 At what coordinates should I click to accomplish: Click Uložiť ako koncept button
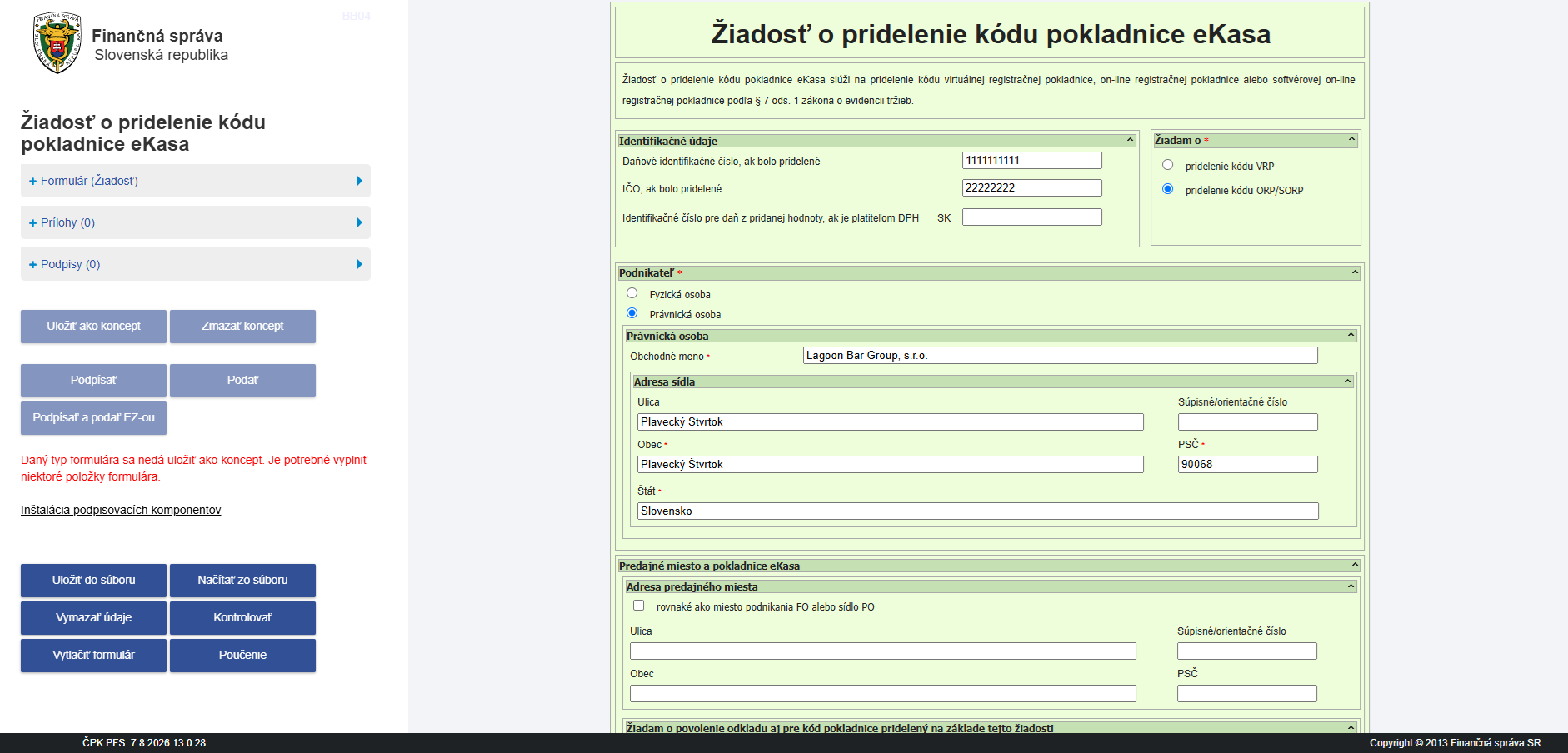(93, 327)
